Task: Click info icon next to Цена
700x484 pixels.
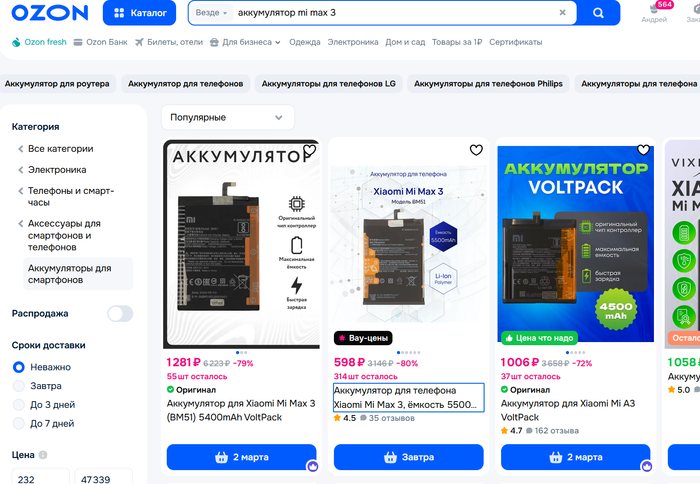Action: coord(43,455)
